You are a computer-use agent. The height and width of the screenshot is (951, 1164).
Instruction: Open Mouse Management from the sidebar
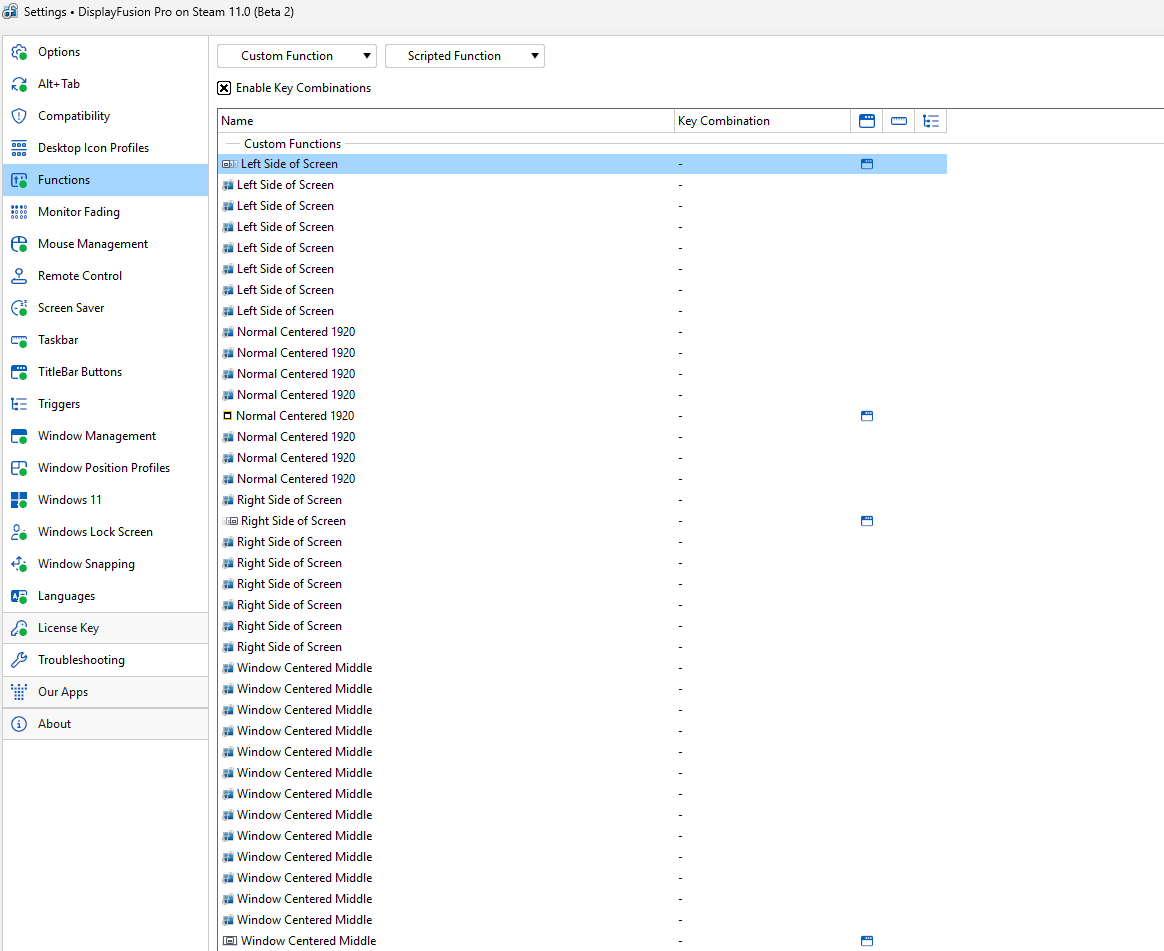105,244
